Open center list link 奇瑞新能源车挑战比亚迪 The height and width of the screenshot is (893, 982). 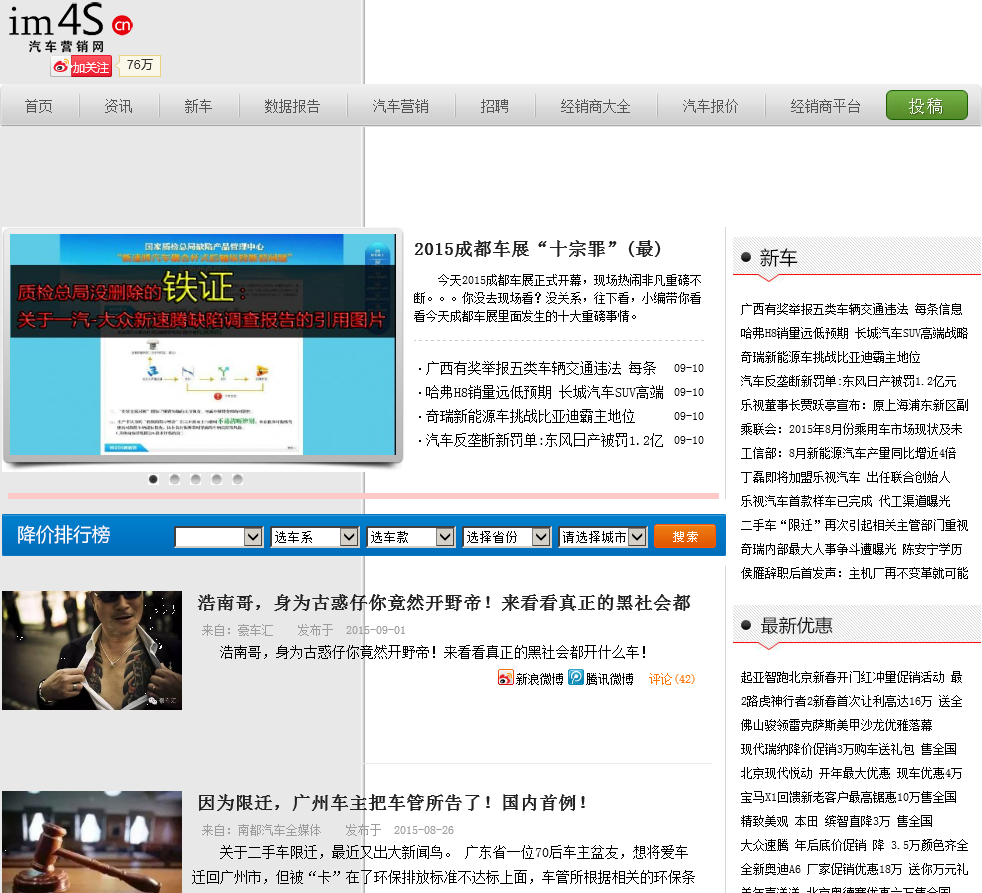(x=530, y=416)
